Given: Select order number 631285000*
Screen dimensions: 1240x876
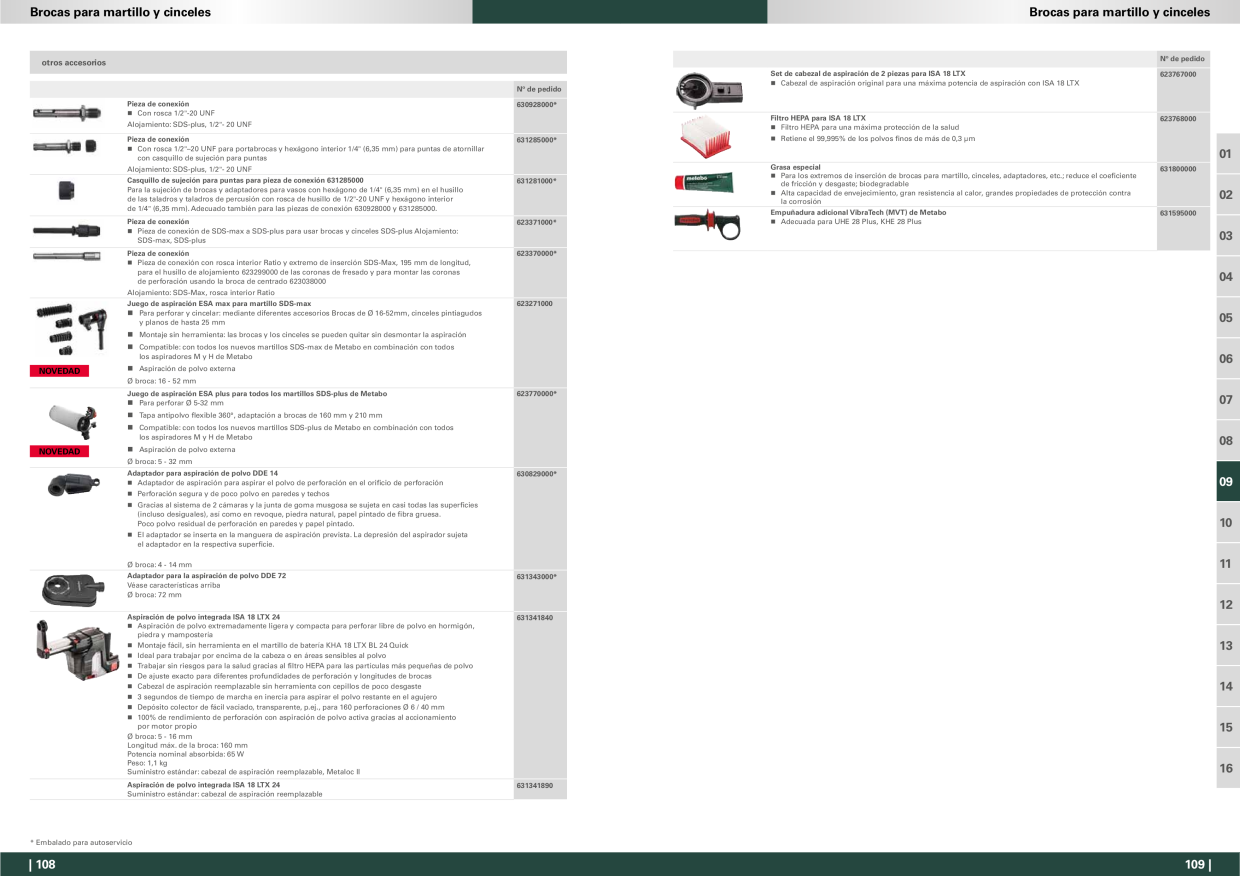Looking at the screenshot, I should (536, 139).
